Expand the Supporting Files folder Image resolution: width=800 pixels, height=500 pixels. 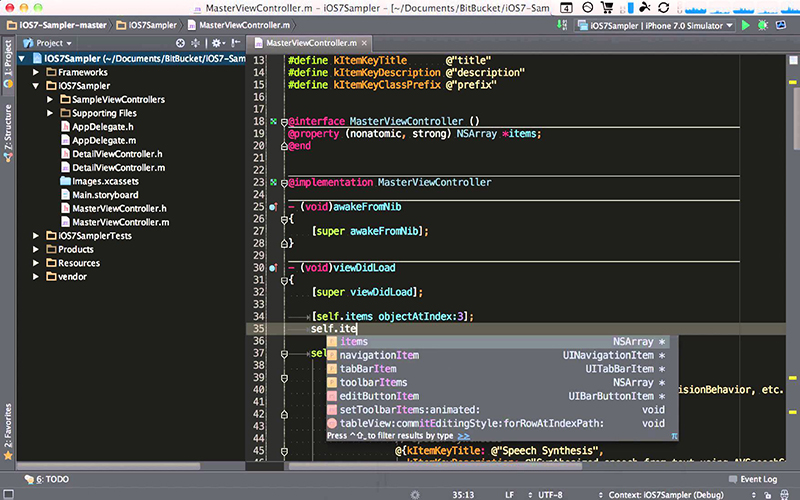click(x=49, y=113)
